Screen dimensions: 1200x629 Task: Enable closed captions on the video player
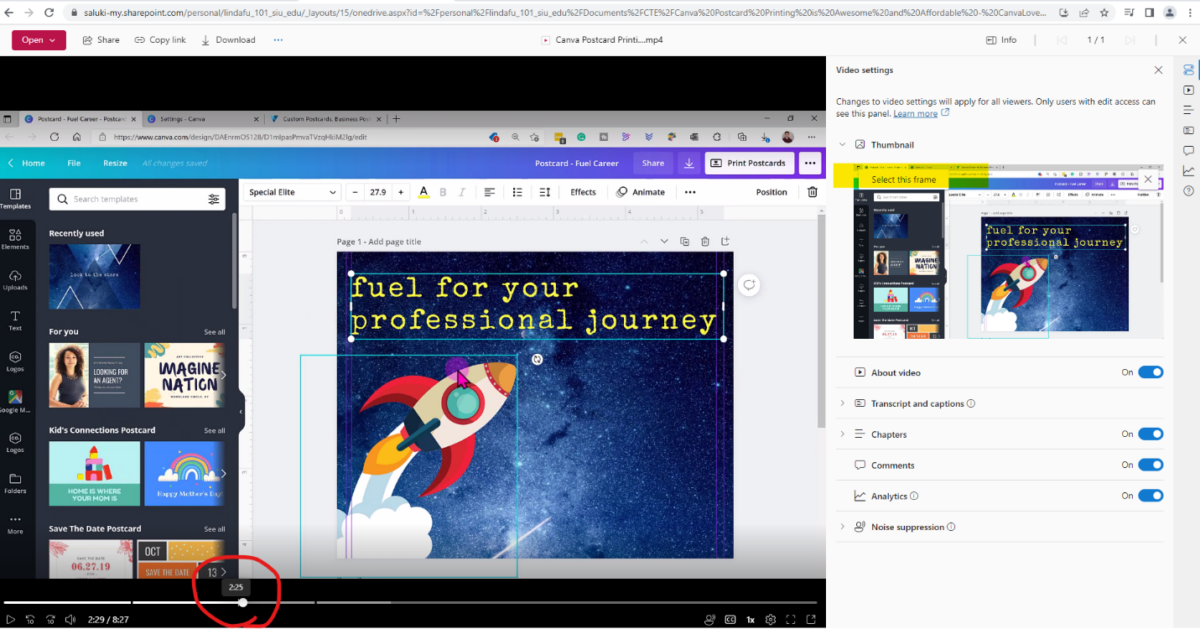[x=728, y=619]
